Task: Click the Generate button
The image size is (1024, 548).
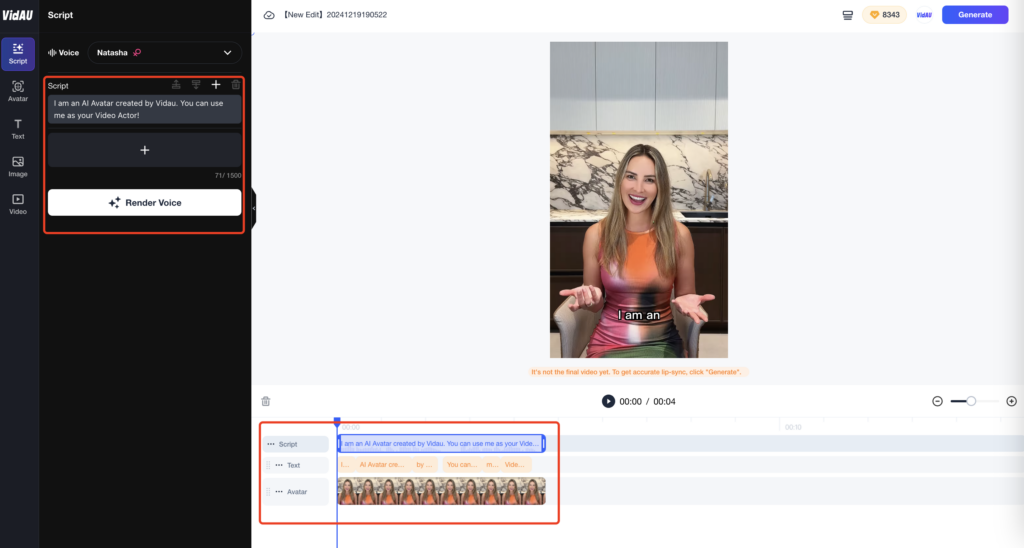Action: click(x=975, y=14)
